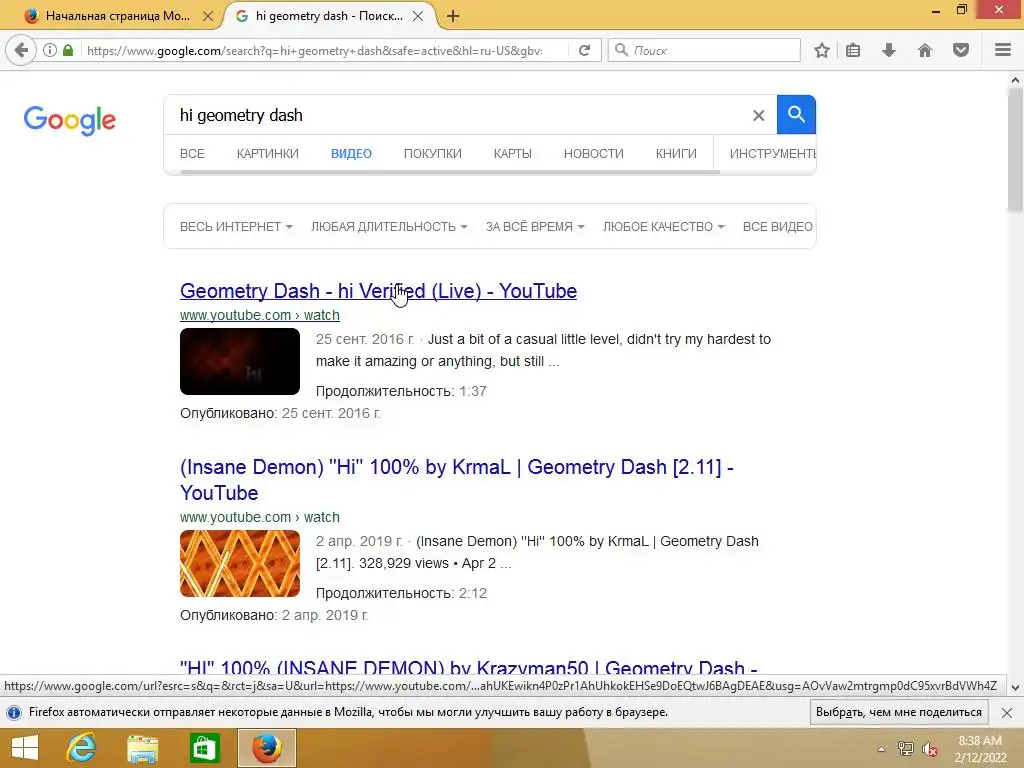Switch to ПОКУПКИ search tab
This screenshot has width=1024, height=768.
point(432,153)
